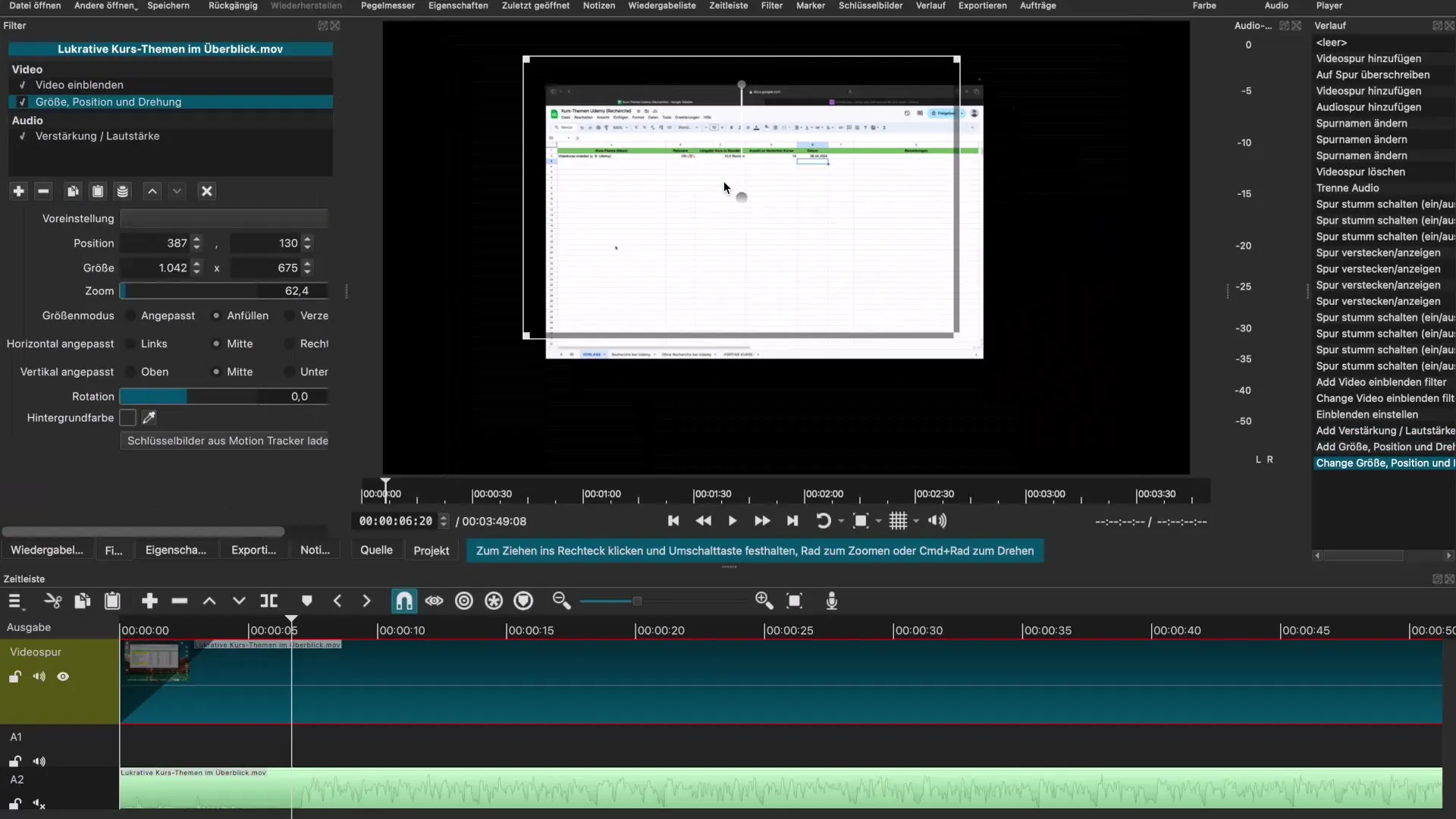1456x819 pixels.
Task: Paste filters icon in Filter panel
Action: click(98, 191)
